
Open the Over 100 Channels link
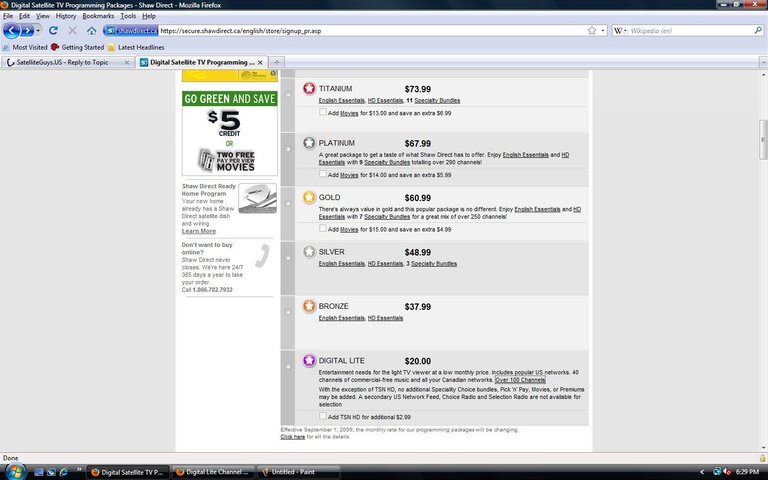click(x=520, y=380)
